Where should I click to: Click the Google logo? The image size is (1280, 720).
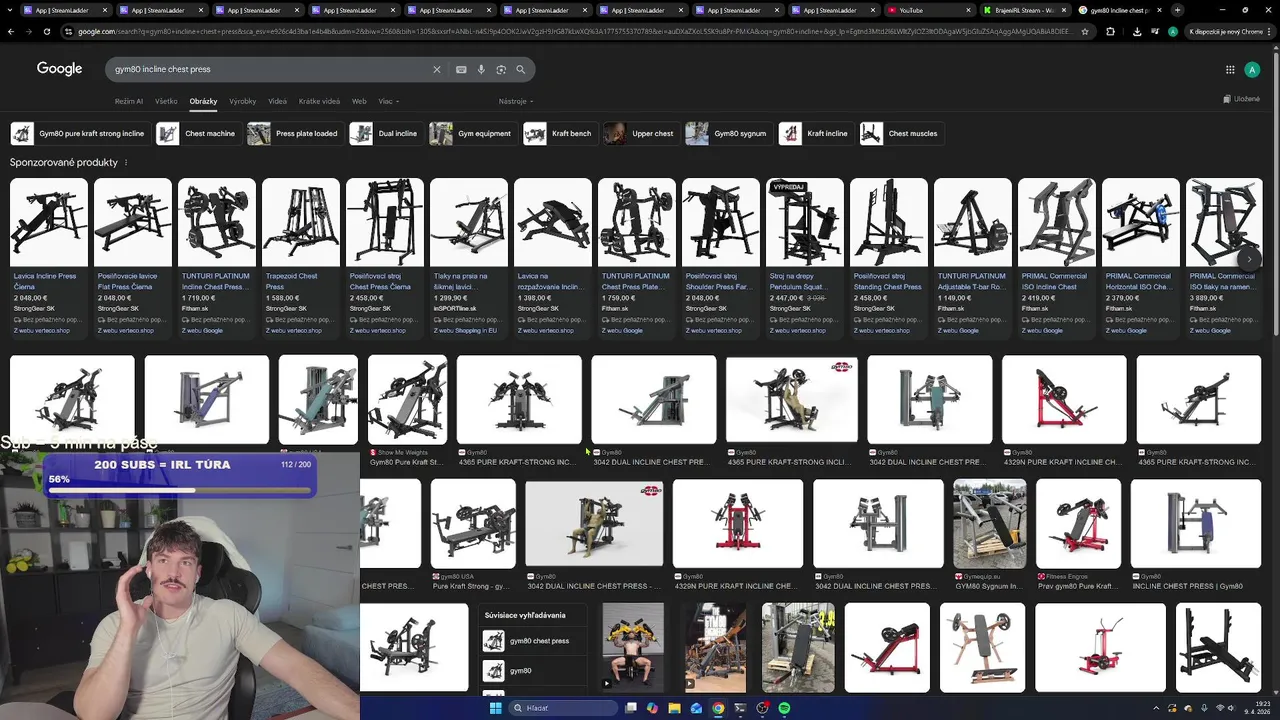tap(60, 69)
